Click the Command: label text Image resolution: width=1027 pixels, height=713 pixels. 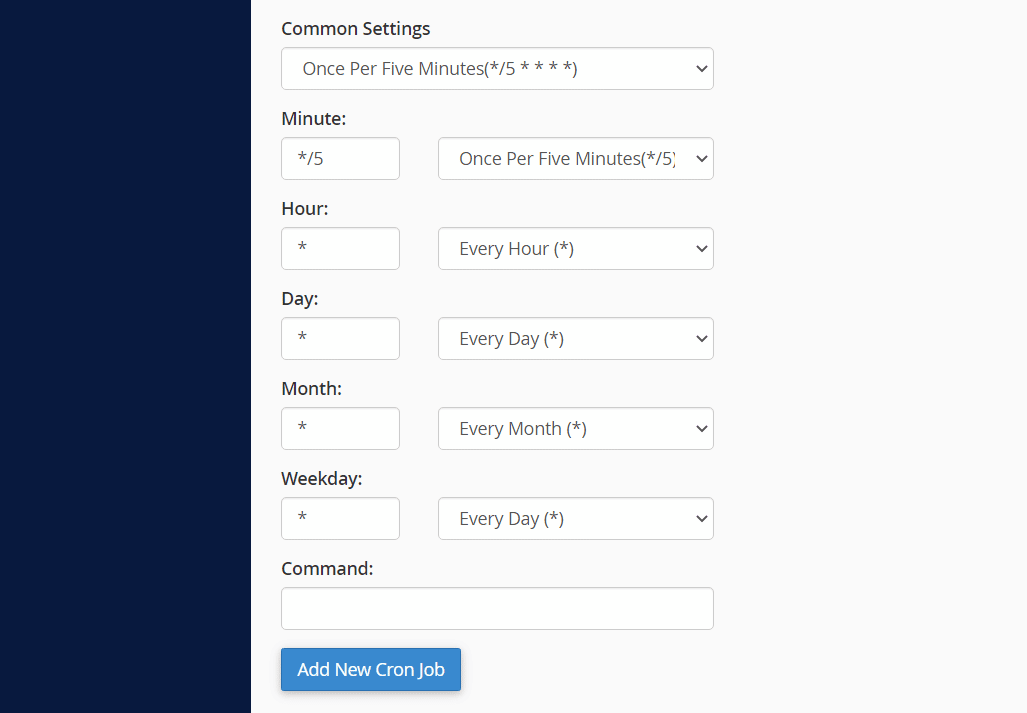327,569
